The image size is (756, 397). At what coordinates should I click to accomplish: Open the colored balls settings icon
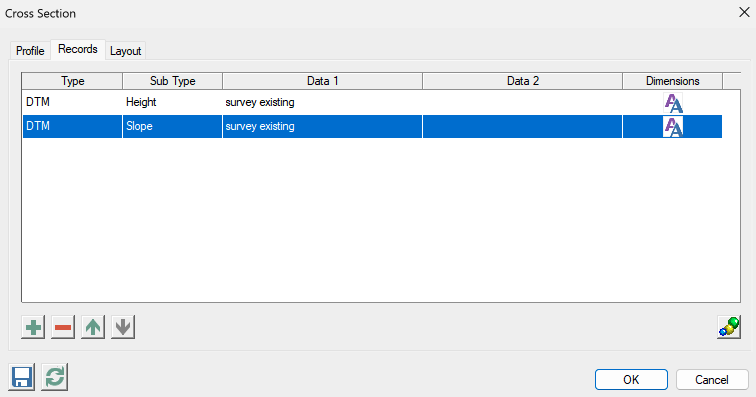(729, 328)
